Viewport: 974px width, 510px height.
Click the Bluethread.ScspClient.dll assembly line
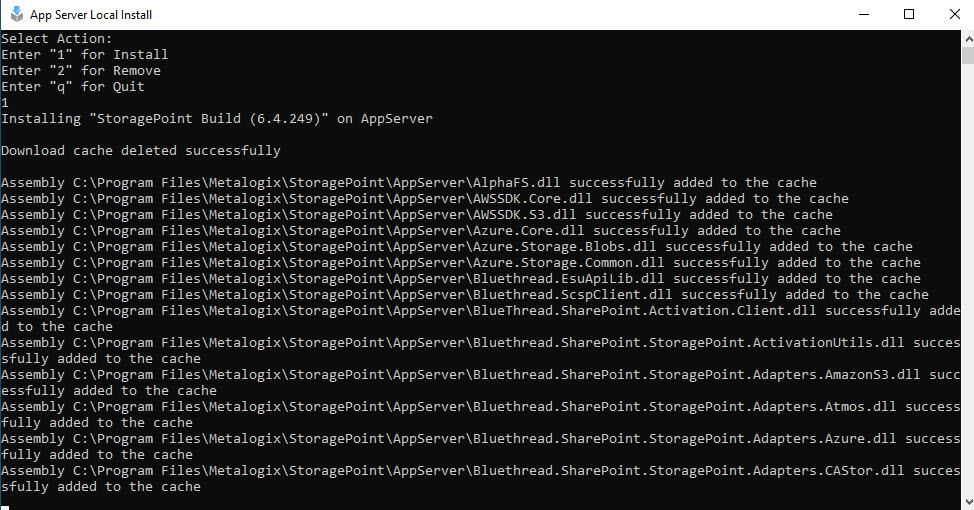[x=465, y=295]
